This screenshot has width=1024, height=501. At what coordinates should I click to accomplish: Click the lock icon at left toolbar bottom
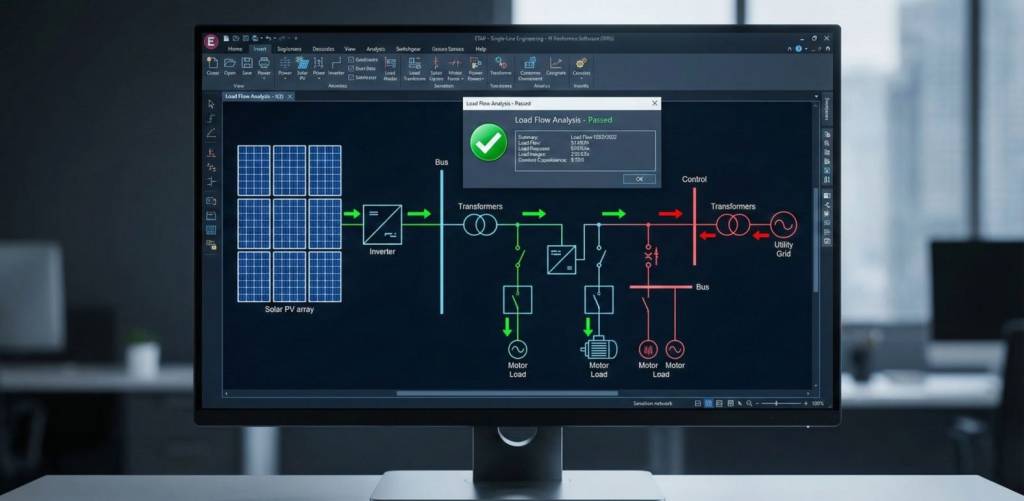click(x=211, y=245)
